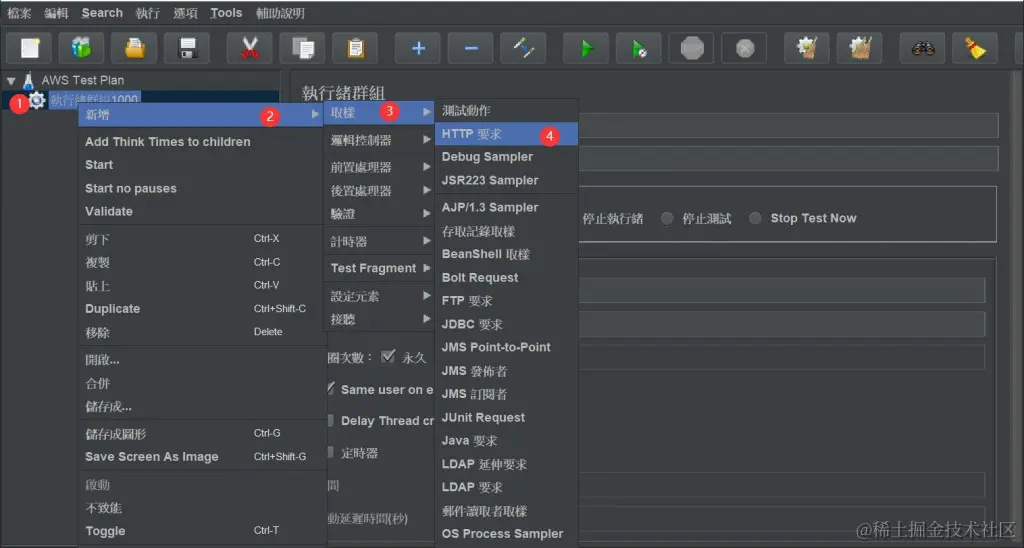Click the gray Stop toolbar icon
This screenshot has width=1024, height=548.
click(692, 48)
